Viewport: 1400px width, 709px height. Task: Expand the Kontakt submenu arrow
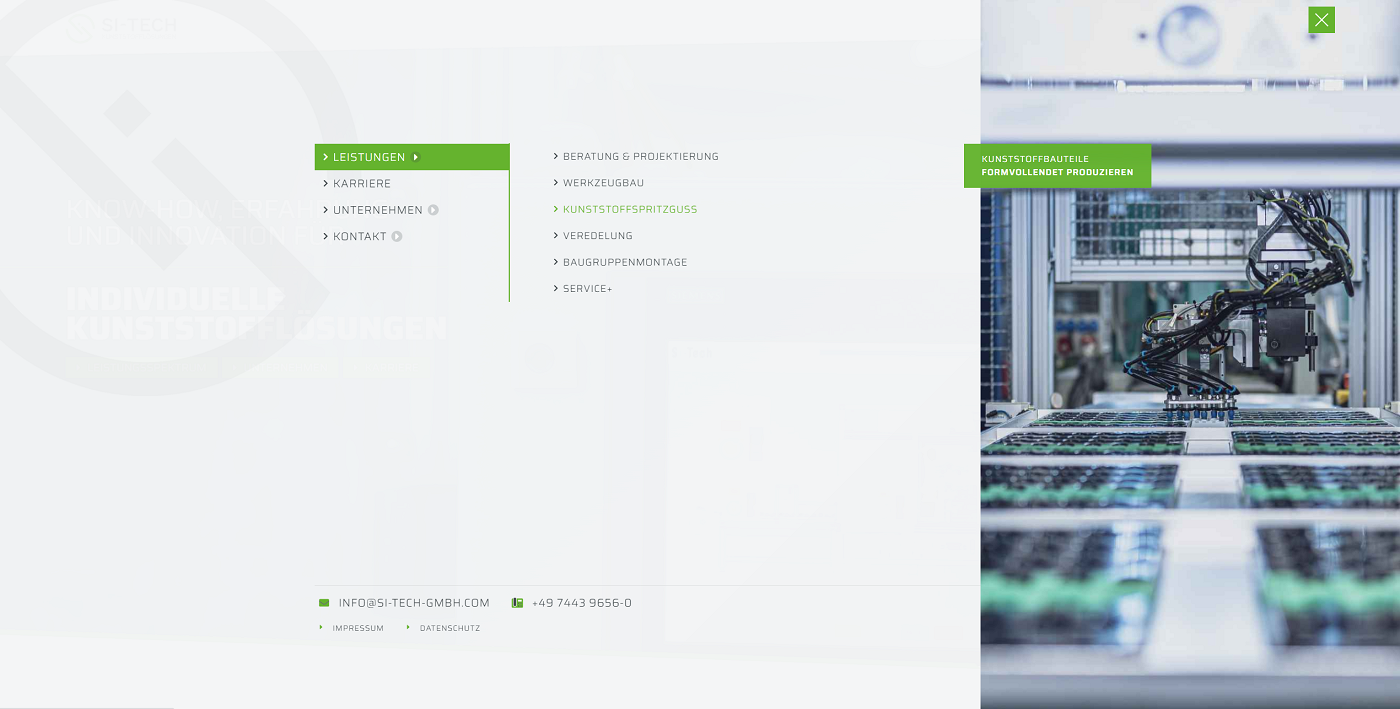(397, 237)
